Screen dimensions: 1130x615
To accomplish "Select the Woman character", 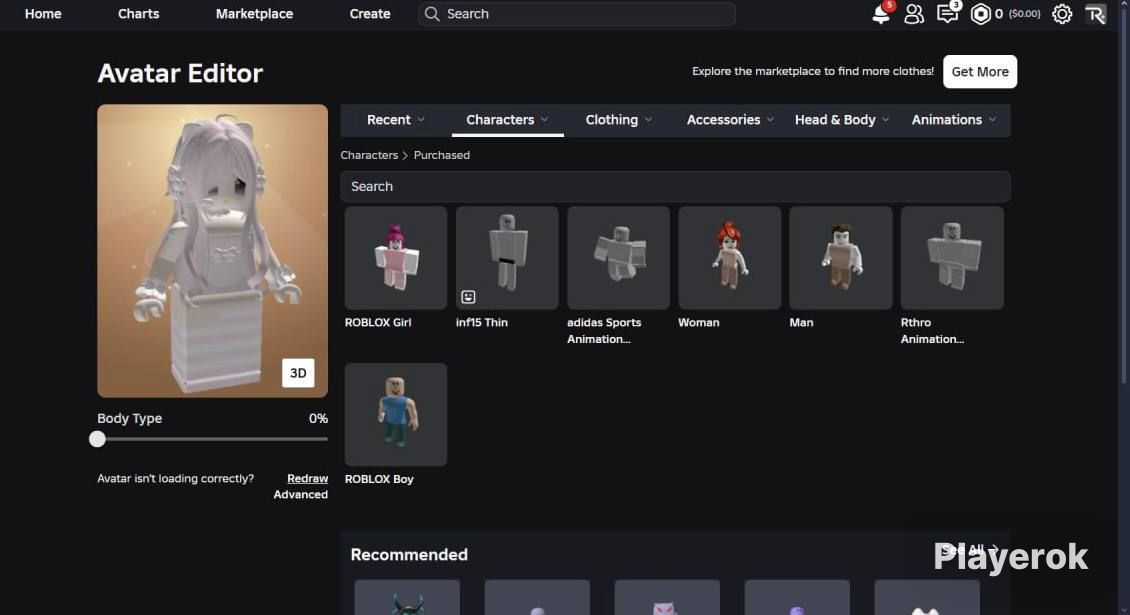I will pyautogui.click(x=729, y=258).
